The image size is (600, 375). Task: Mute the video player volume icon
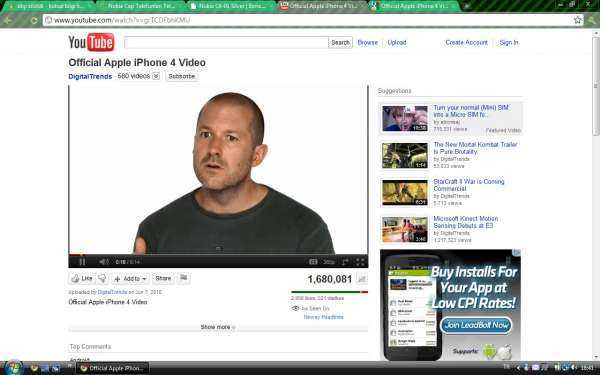pyautogui.click(x=103, y=262)
